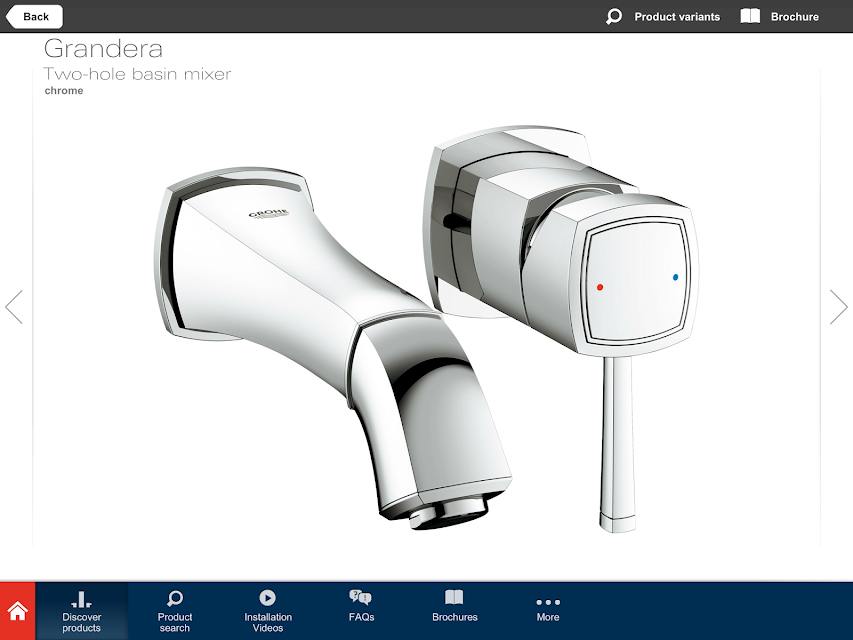
Task: Click the chrome finish label
Action: click(64, 91)
